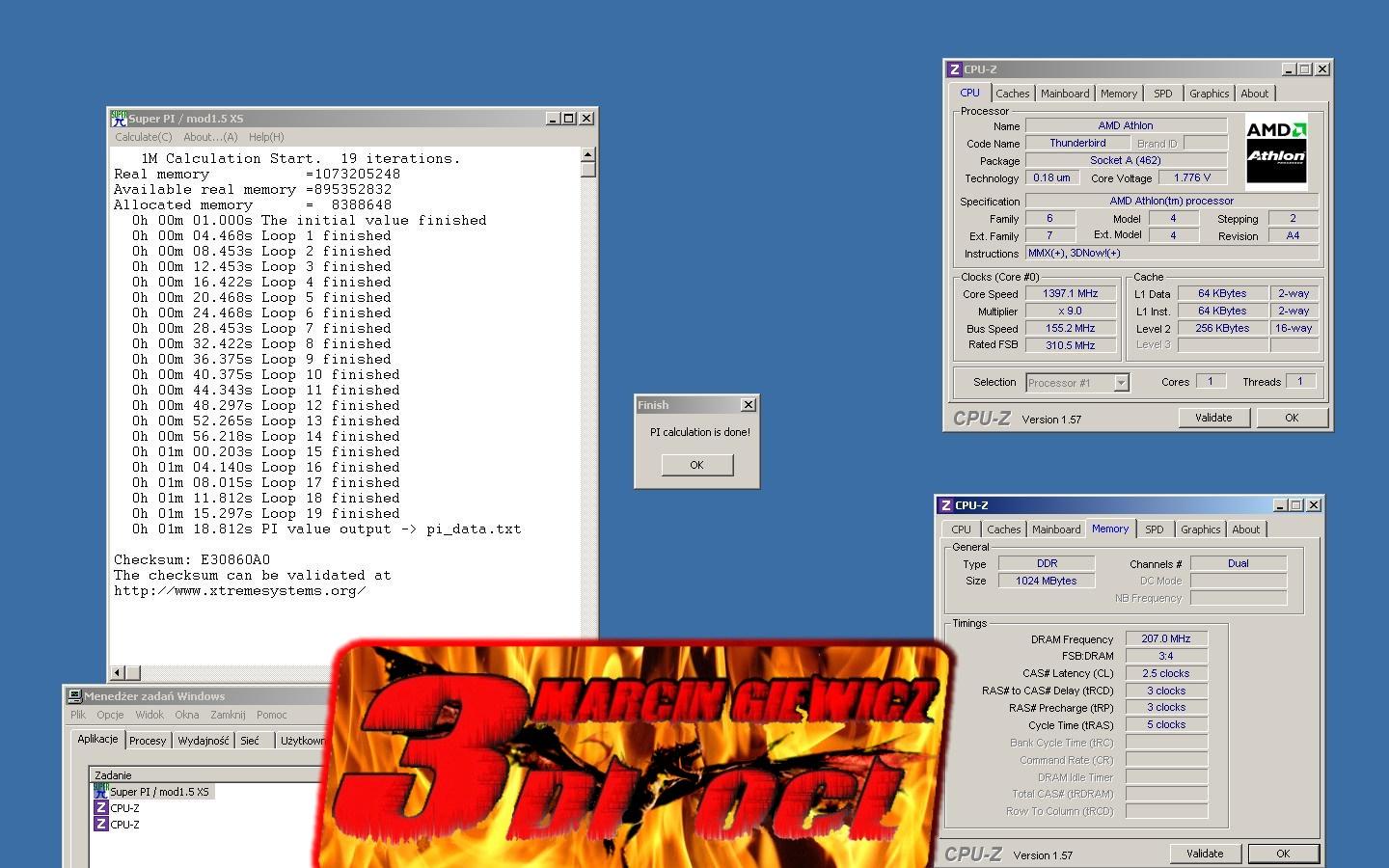The image size is (1389, 868).
Task: Click the Task Manager title bar icon
Action: 74,696
